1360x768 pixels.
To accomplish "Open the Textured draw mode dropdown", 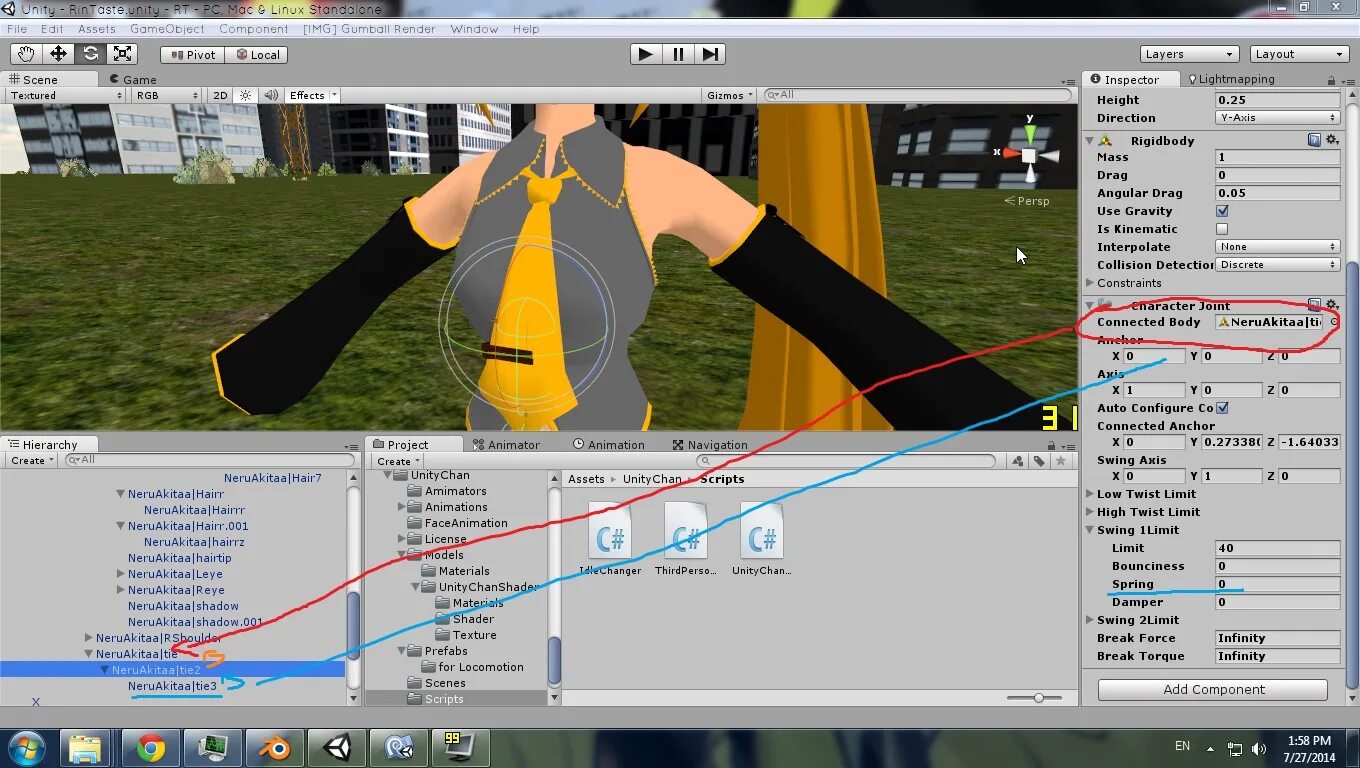I will tap(66, 95).
